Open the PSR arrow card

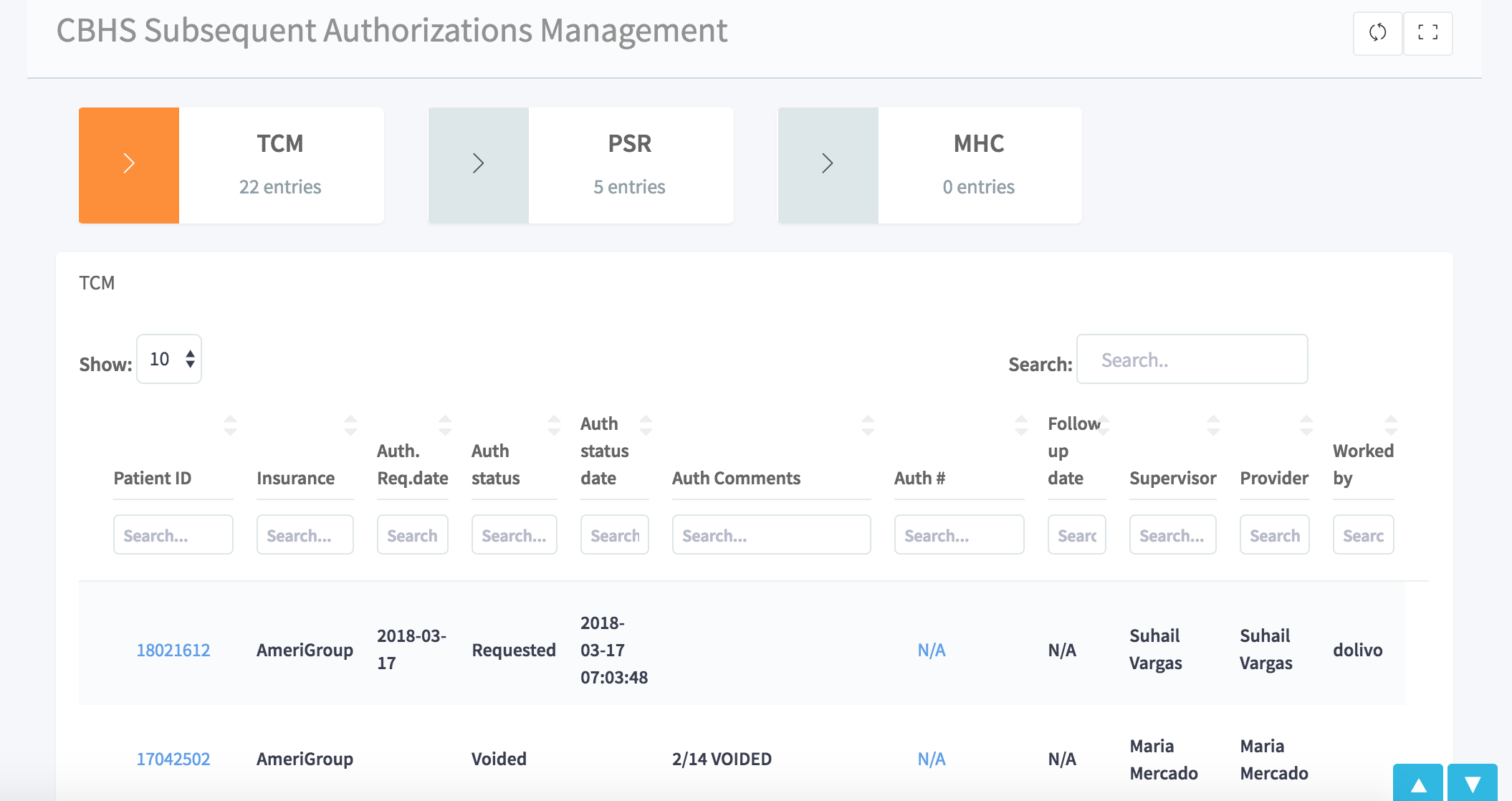click(x=479, y=165)
